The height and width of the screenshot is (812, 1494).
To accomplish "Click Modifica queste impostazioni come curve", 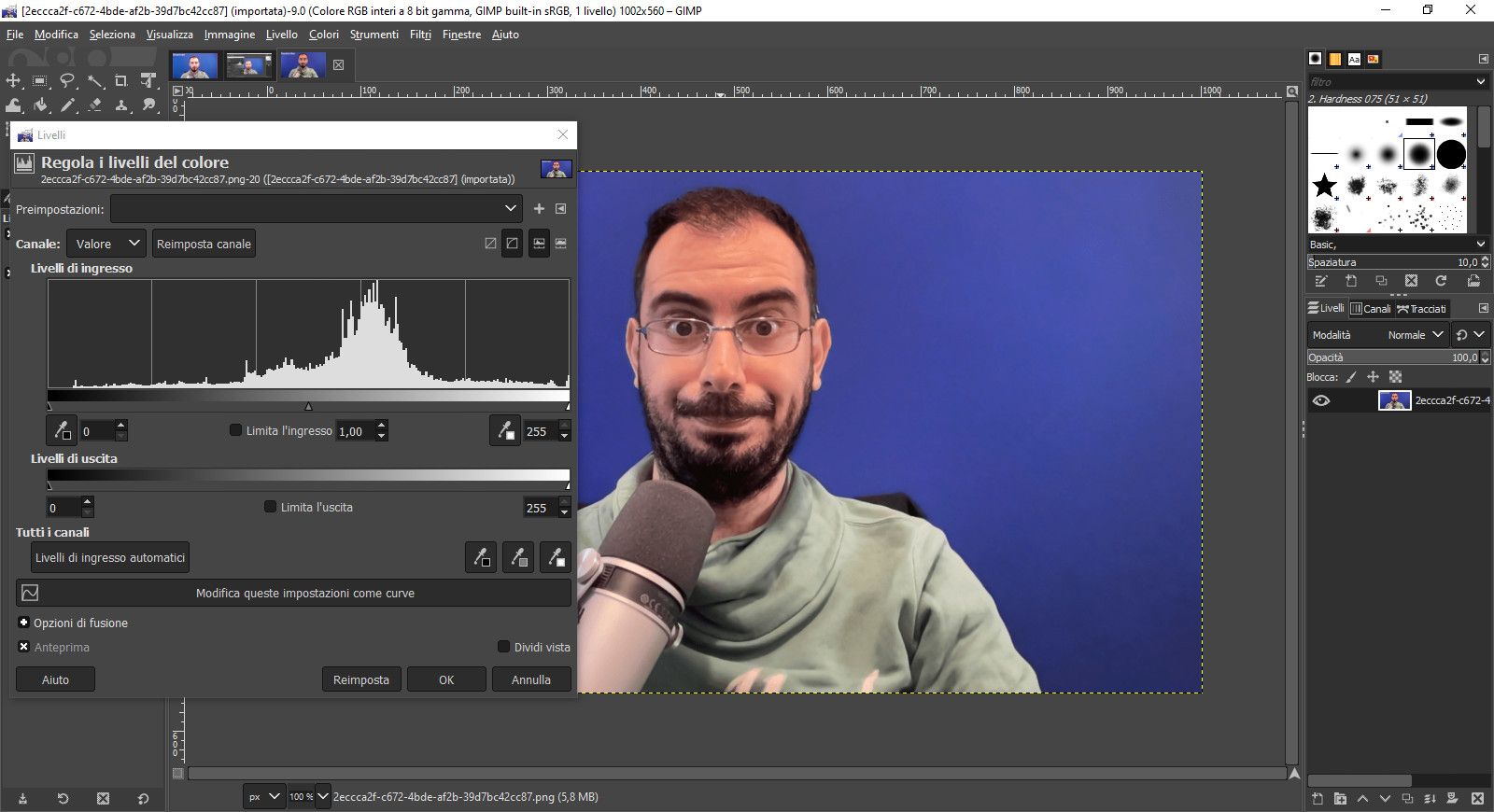I will pos(293,593).
